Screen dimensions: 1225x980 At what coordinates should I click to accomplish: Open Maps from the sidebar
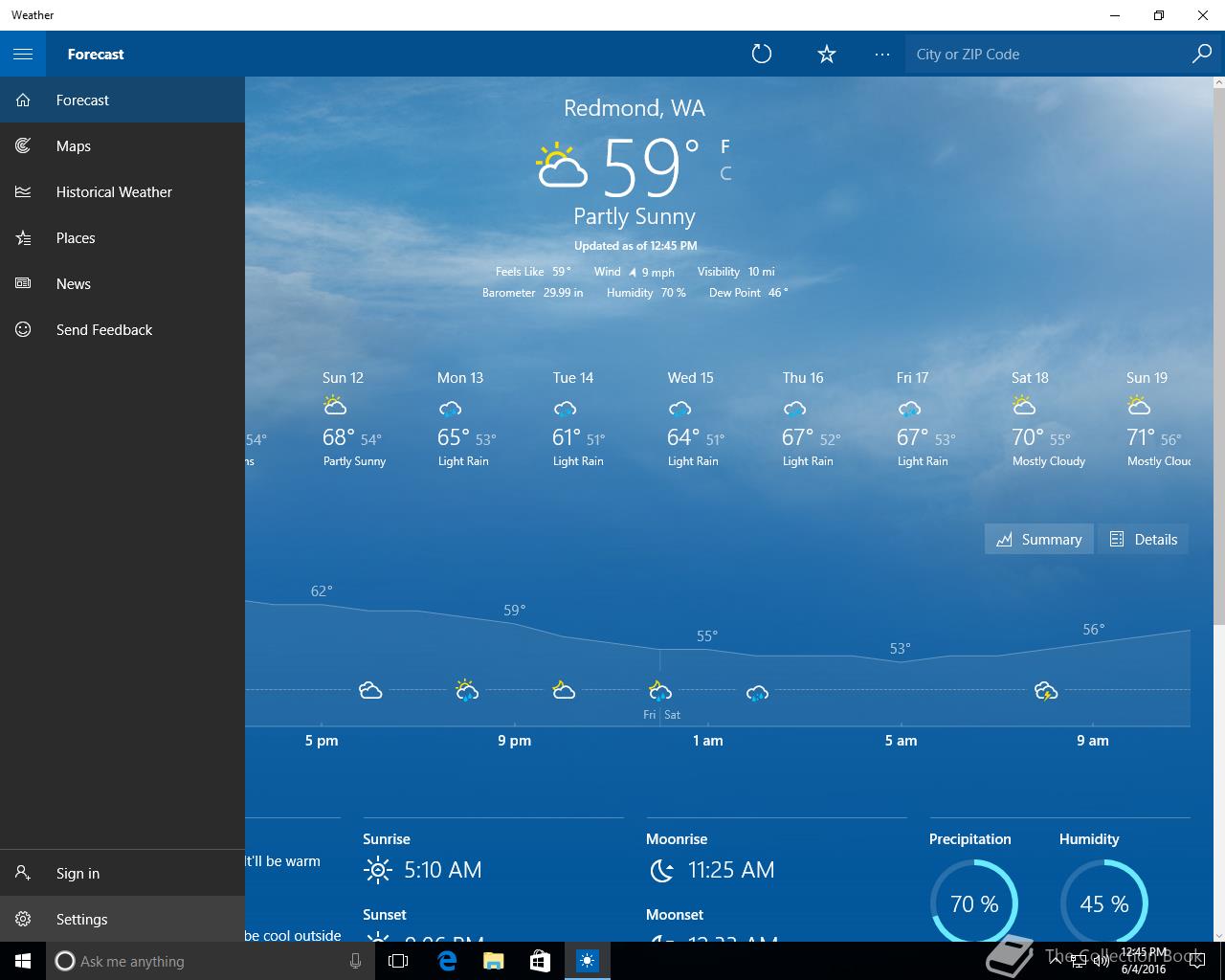[x=122, y=145]
